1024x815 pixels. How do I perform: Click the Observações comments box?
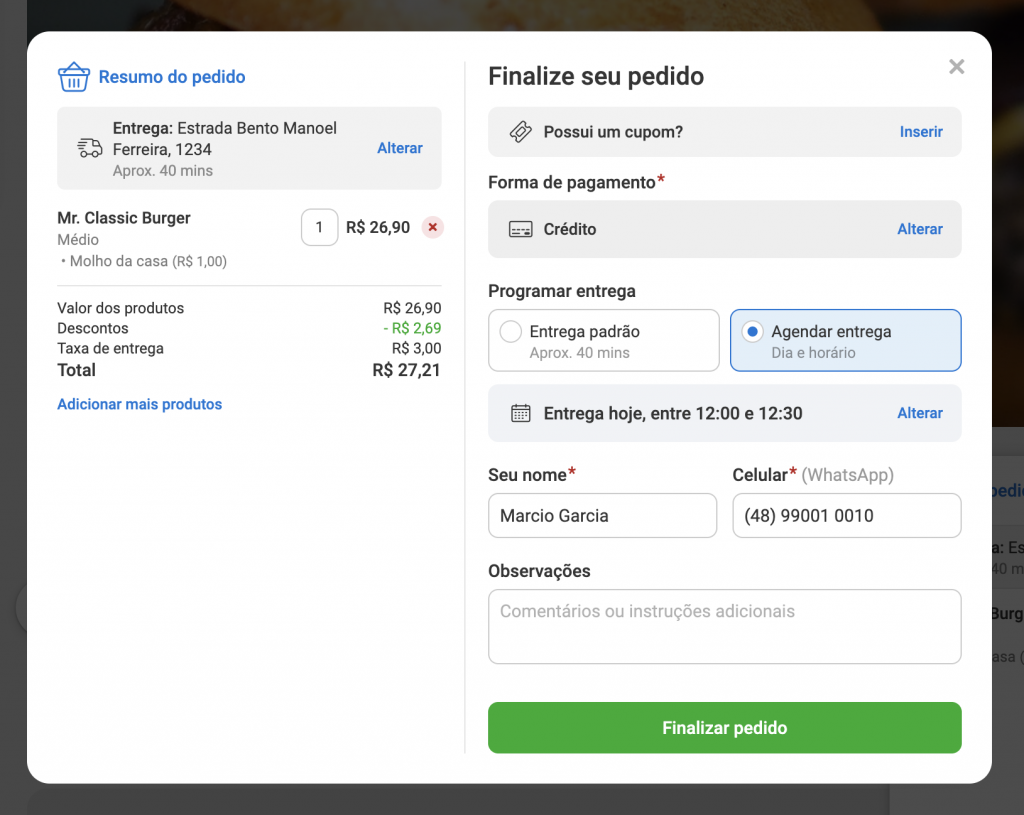click(724, 626)
